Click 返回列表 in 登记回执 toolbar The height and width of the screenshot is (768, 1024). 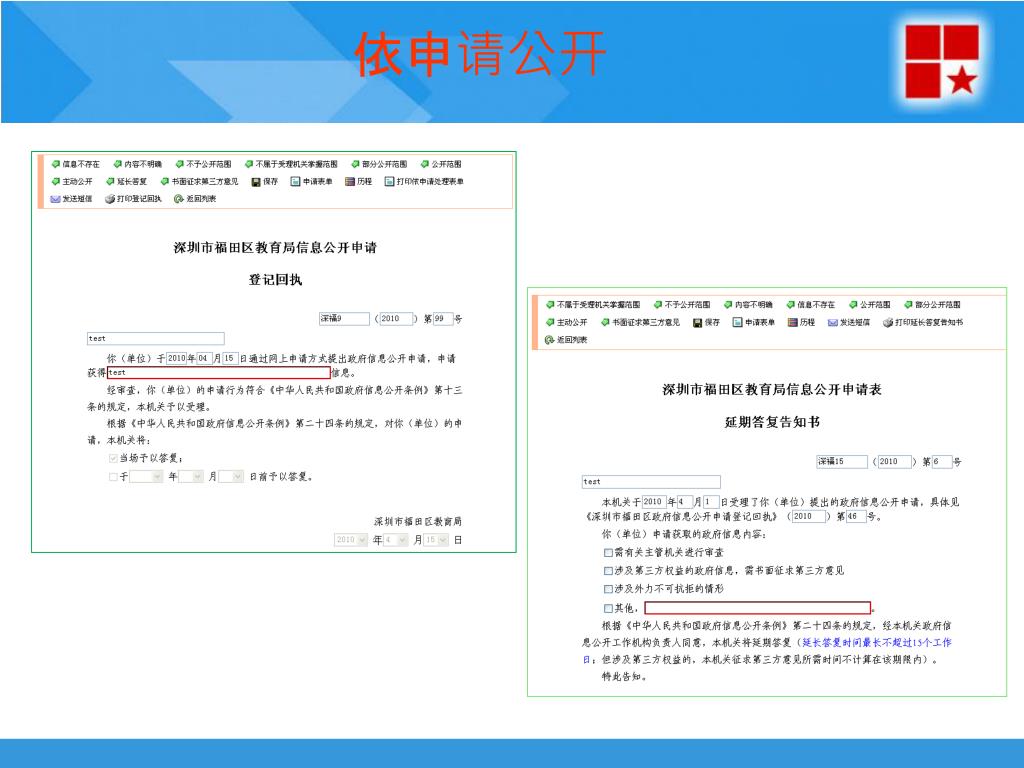pyautogui.click(x=195, y=199)
